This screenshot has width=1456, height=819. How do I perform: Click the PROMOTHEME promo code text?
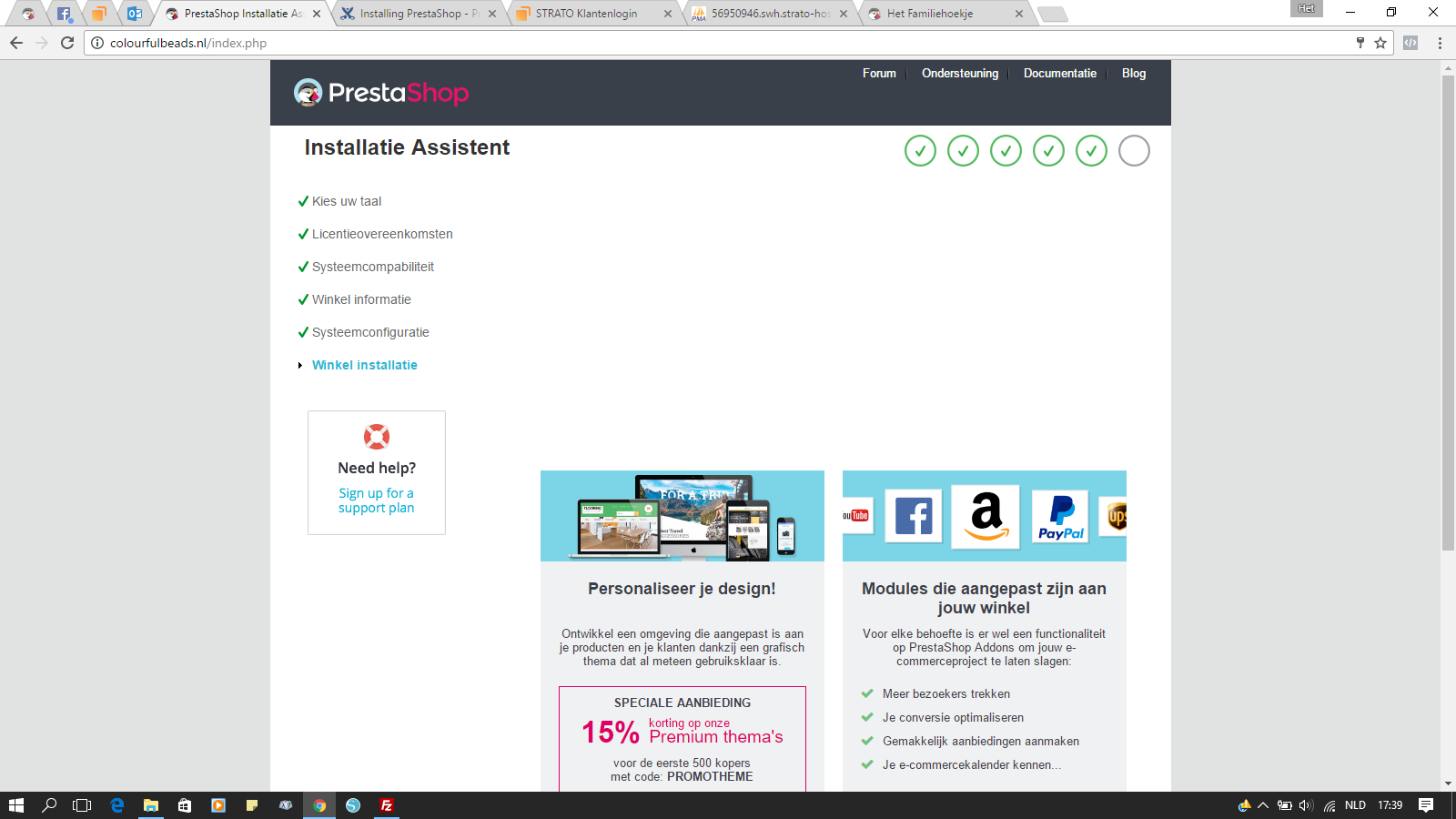710,776
